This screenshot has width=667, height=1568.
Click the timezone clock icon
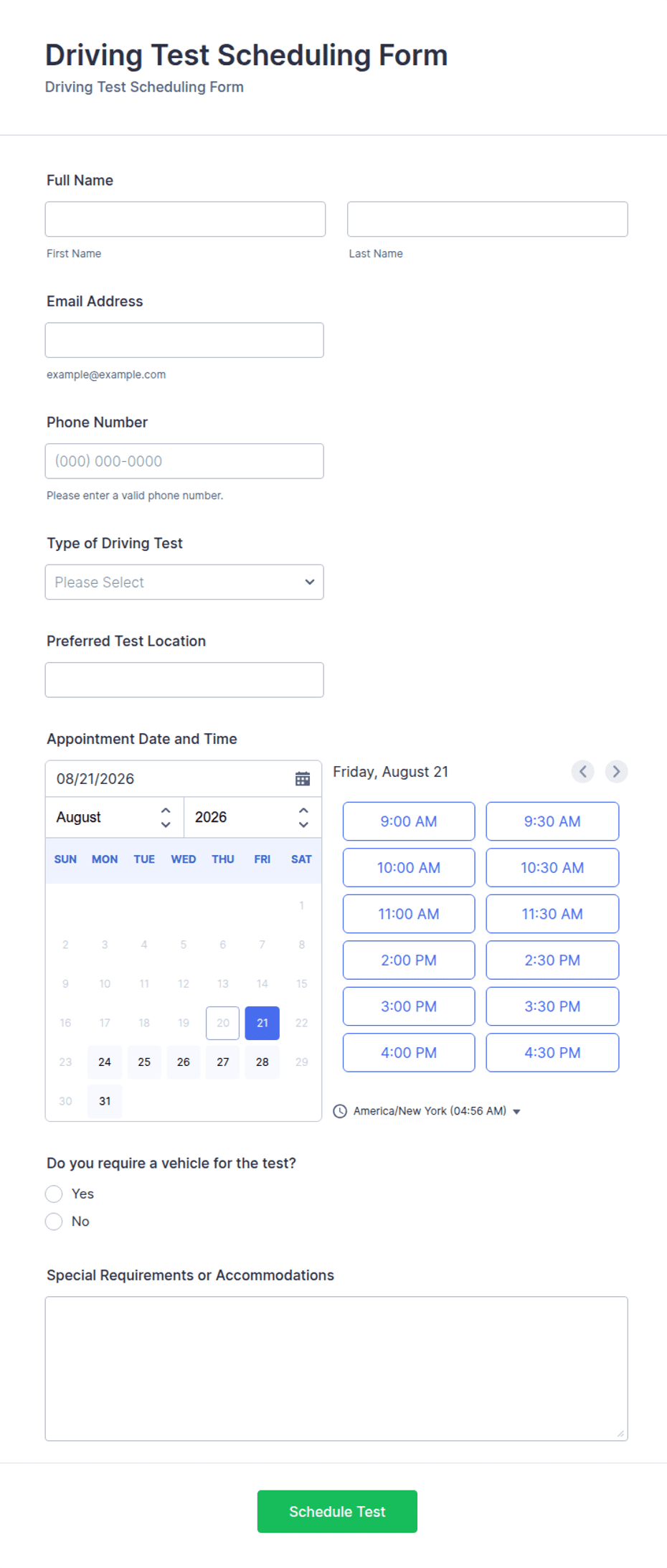340,1111
